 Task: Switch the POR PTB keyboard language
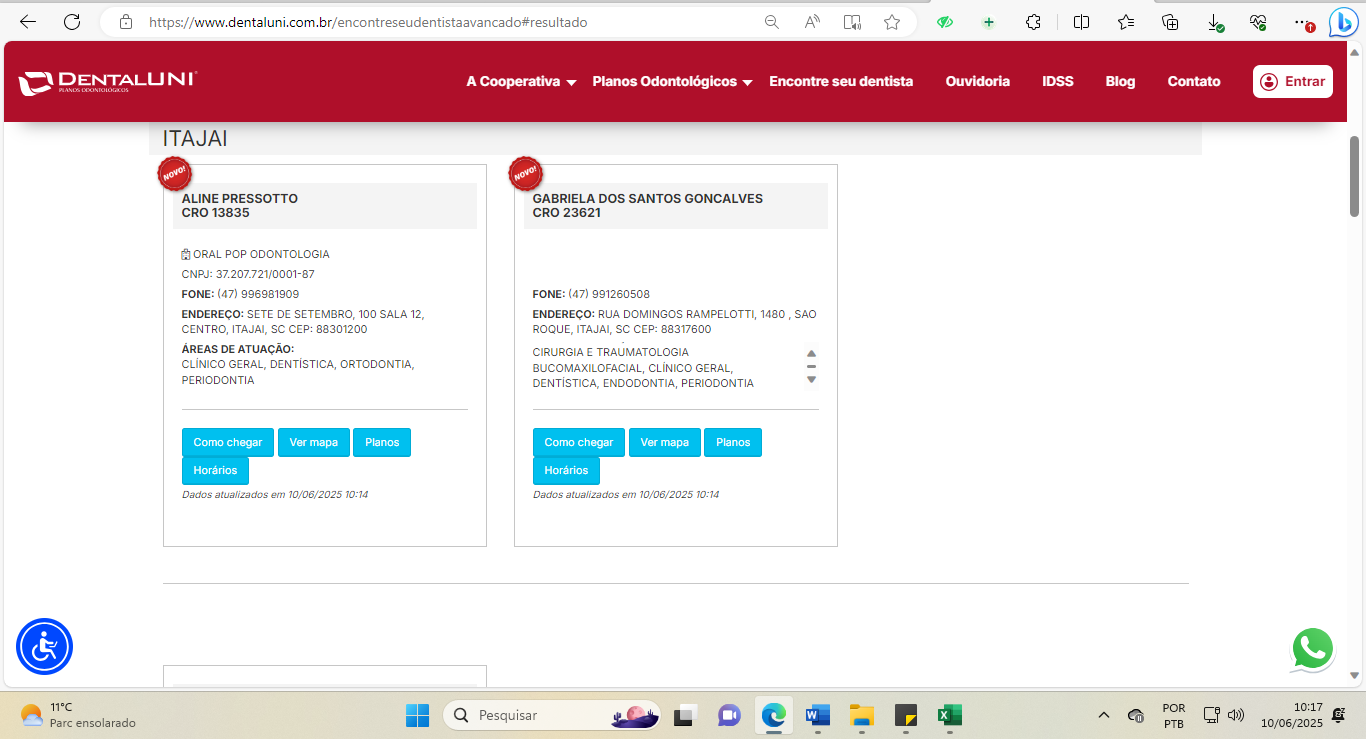1174,715
